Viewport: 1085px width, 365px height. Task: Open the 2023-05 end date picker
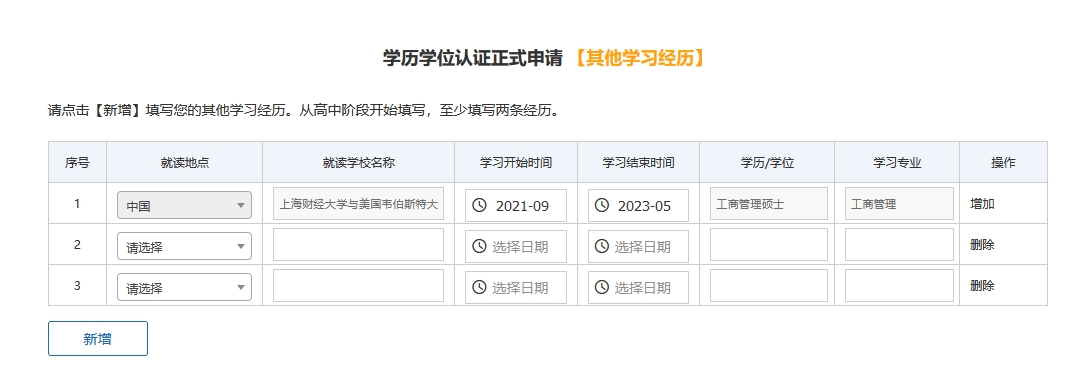[x=639, y=205]
